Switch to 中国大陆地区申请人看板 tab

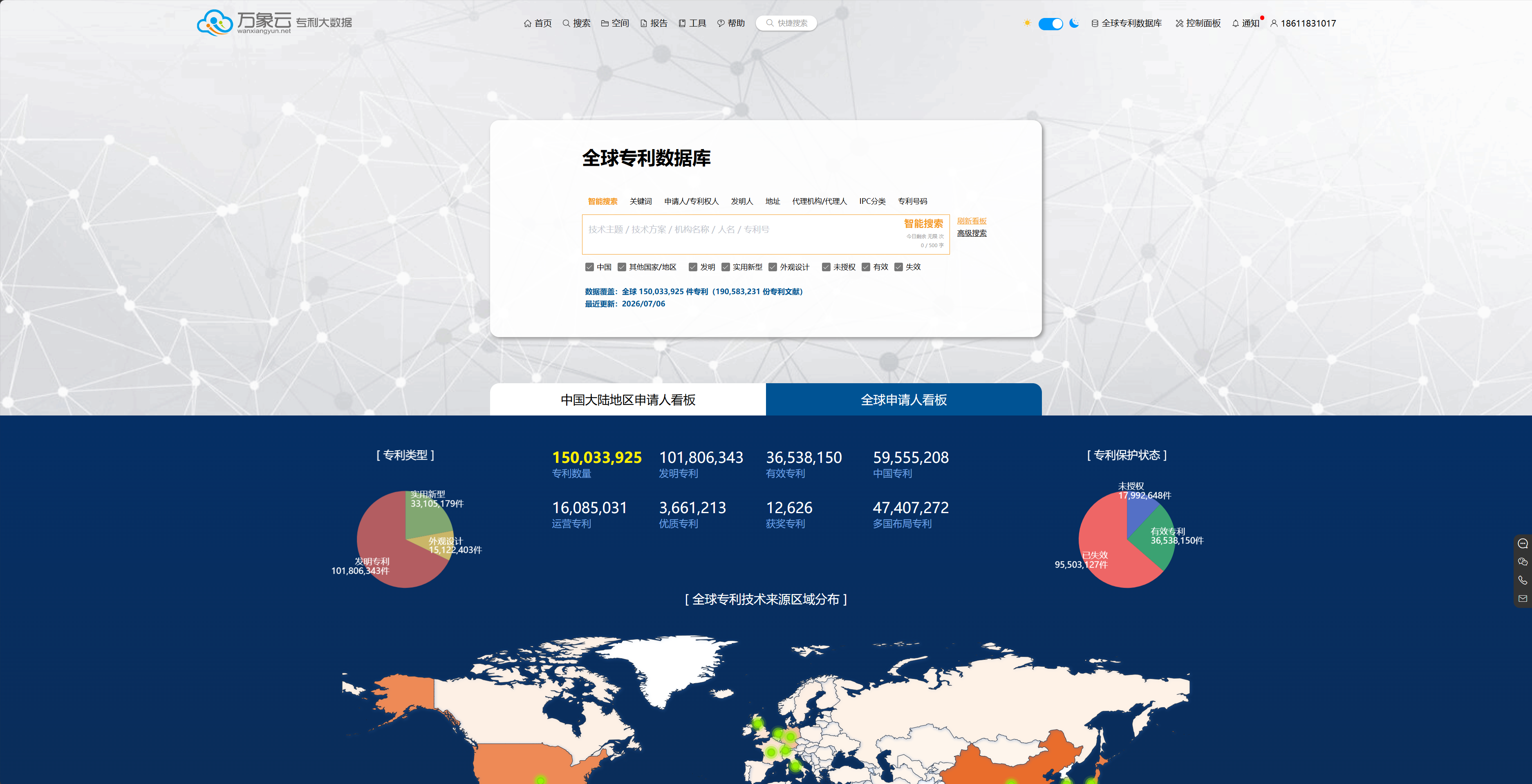click(628, 400)
